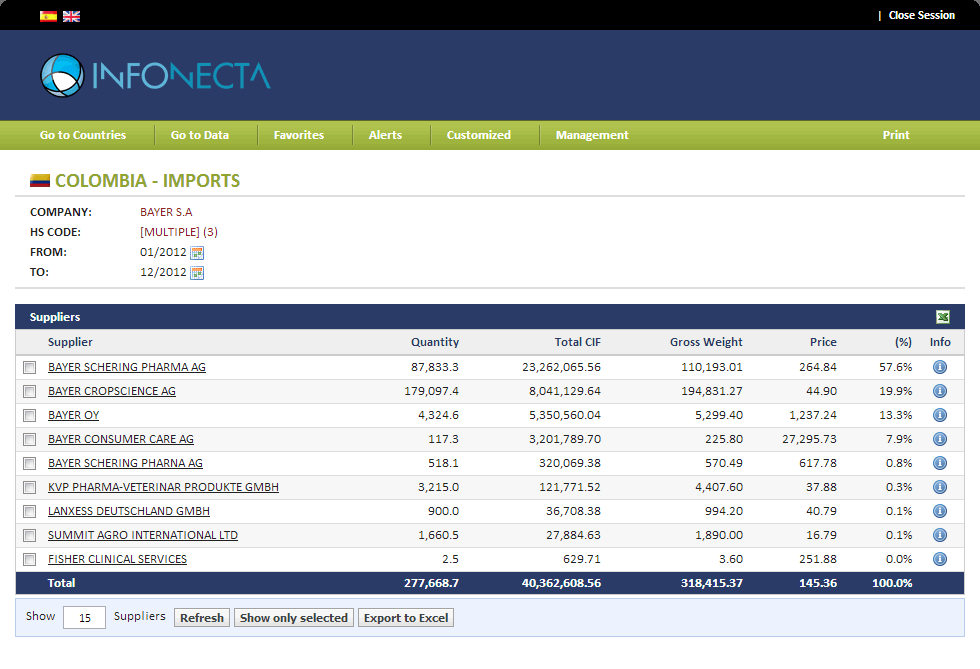Open the Favorites menu
Screen dimensions: 980x669
[x=299, y=135]
